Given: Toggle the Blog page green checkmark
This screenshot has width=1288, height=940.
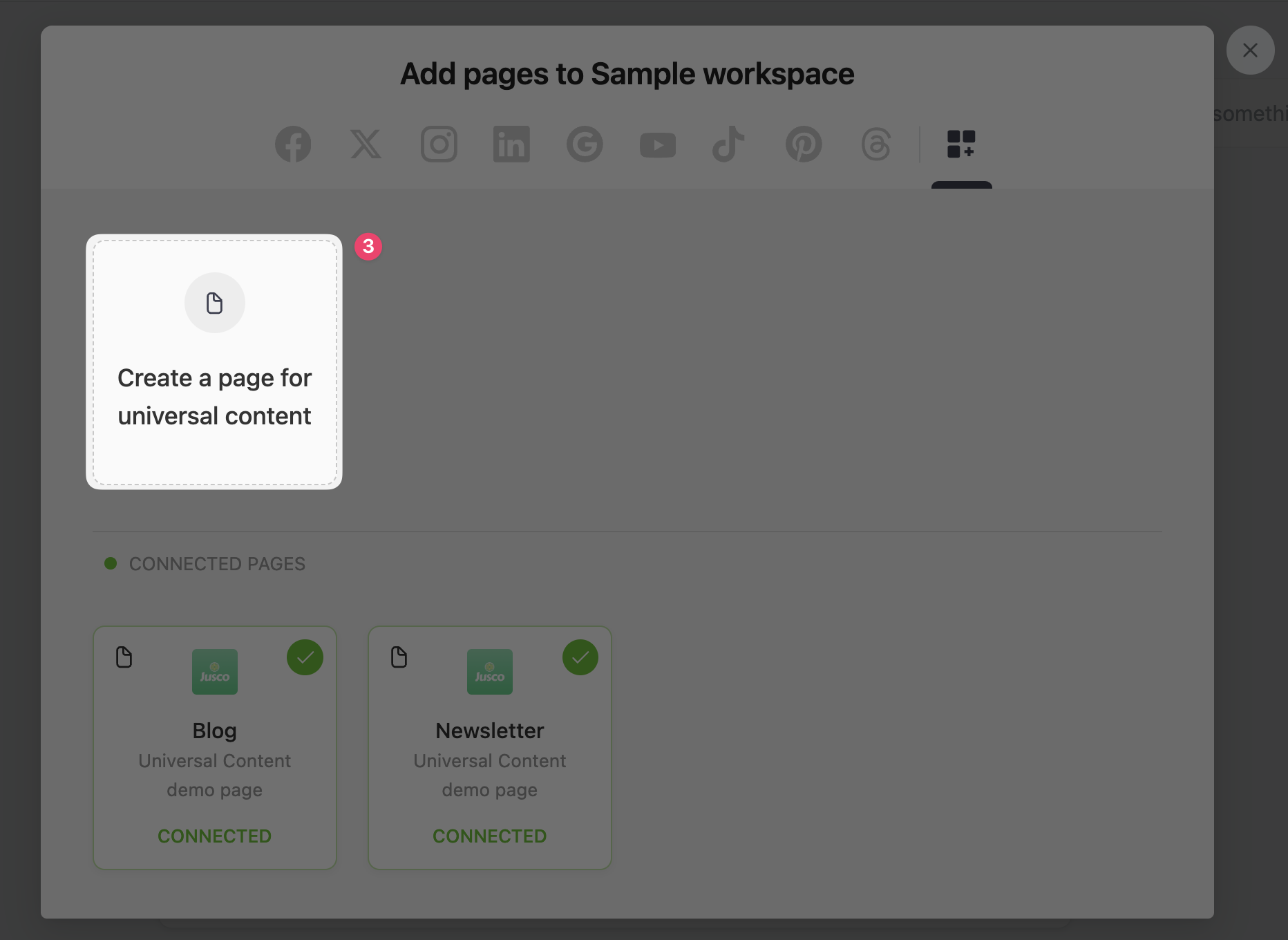Looking at the screenshot, I should 305,657.
